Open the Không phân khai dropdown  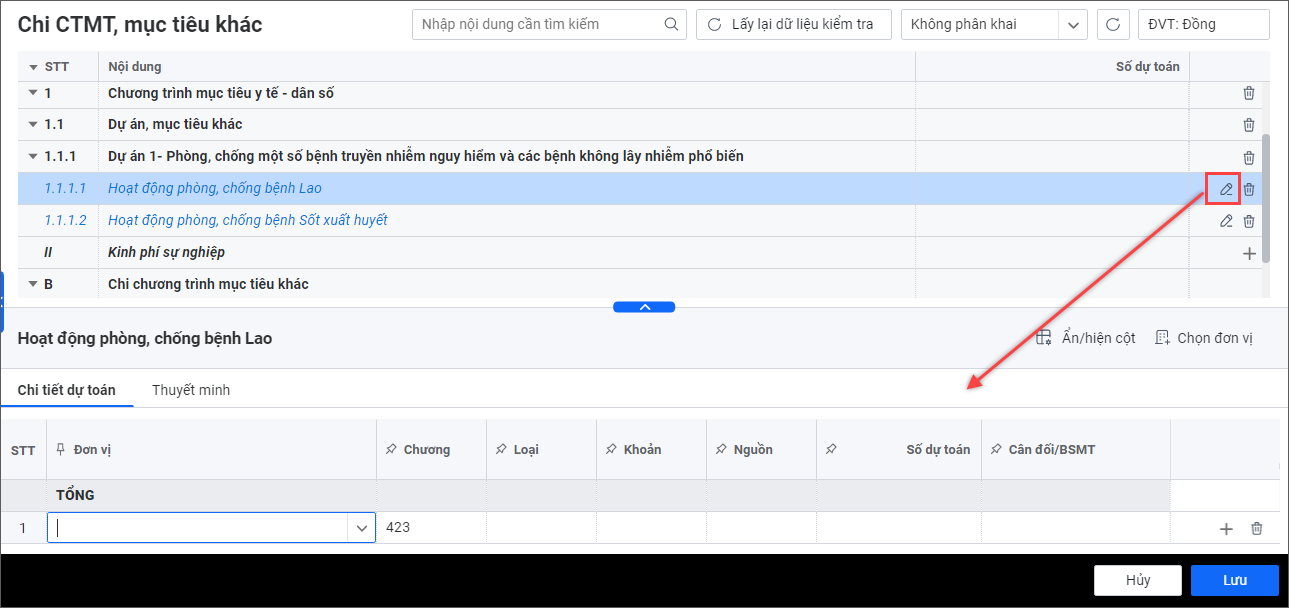(x=1075, y=25)
